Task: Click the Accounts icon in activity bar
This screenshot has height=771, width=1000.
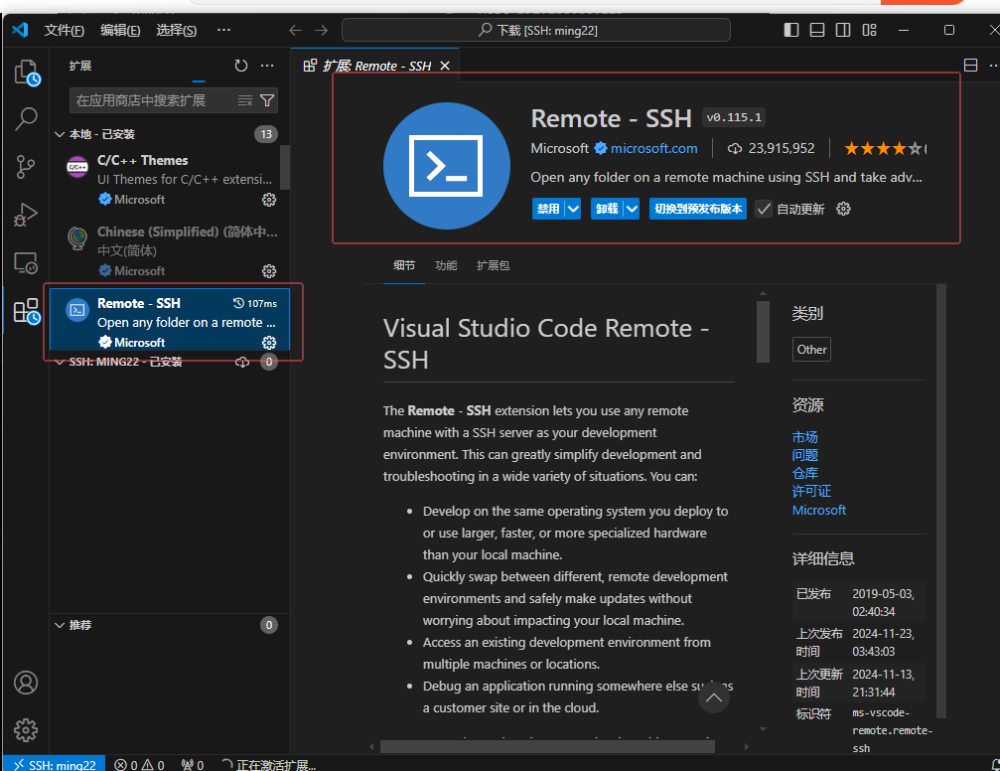Action: 26,683
